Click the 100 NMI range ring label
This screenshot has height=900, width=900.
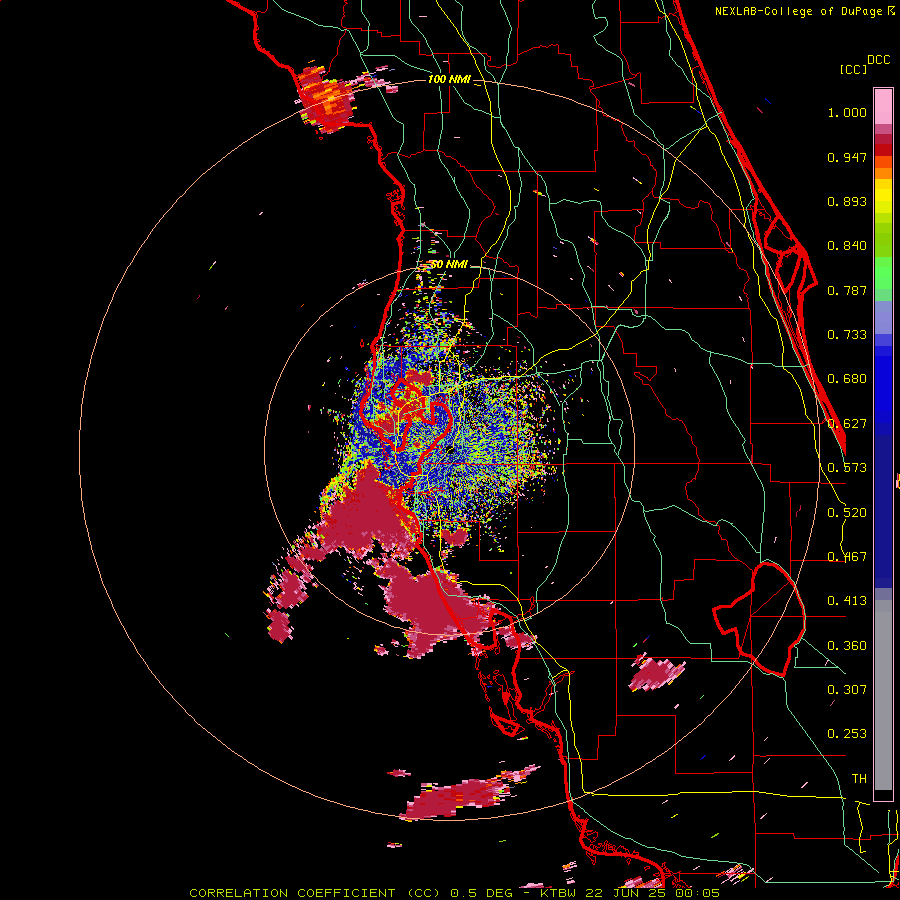(449, 79)
